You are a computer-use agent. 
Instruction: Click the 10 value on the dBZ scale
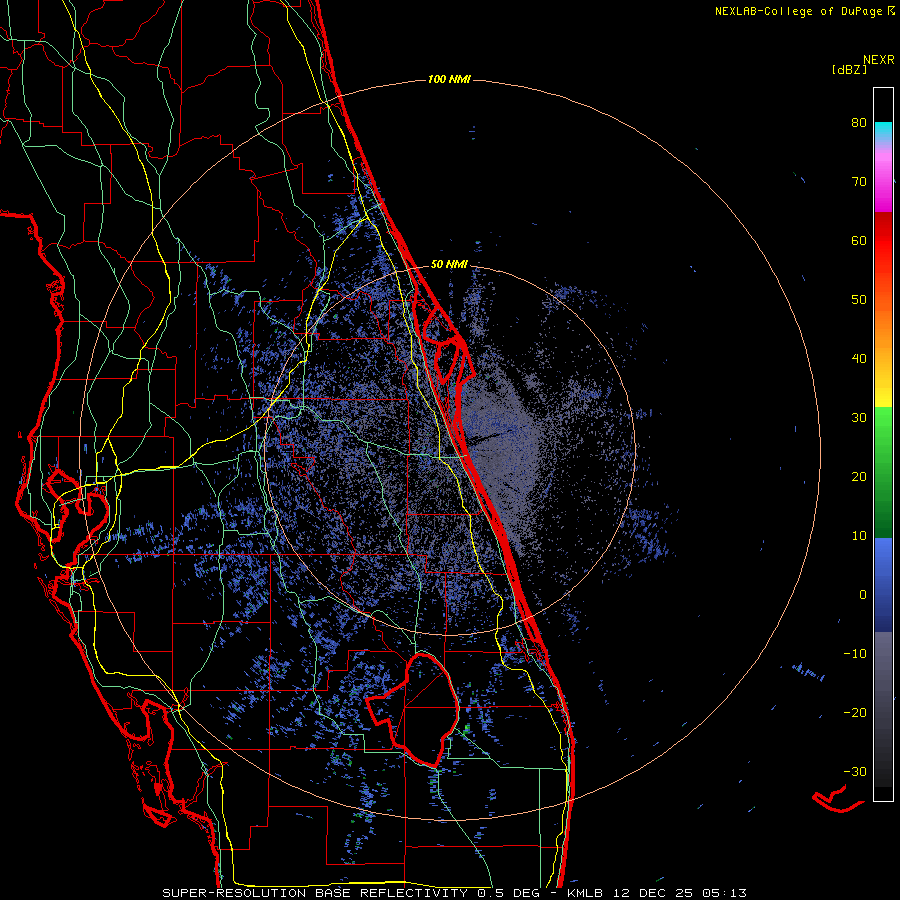(859, 536)
